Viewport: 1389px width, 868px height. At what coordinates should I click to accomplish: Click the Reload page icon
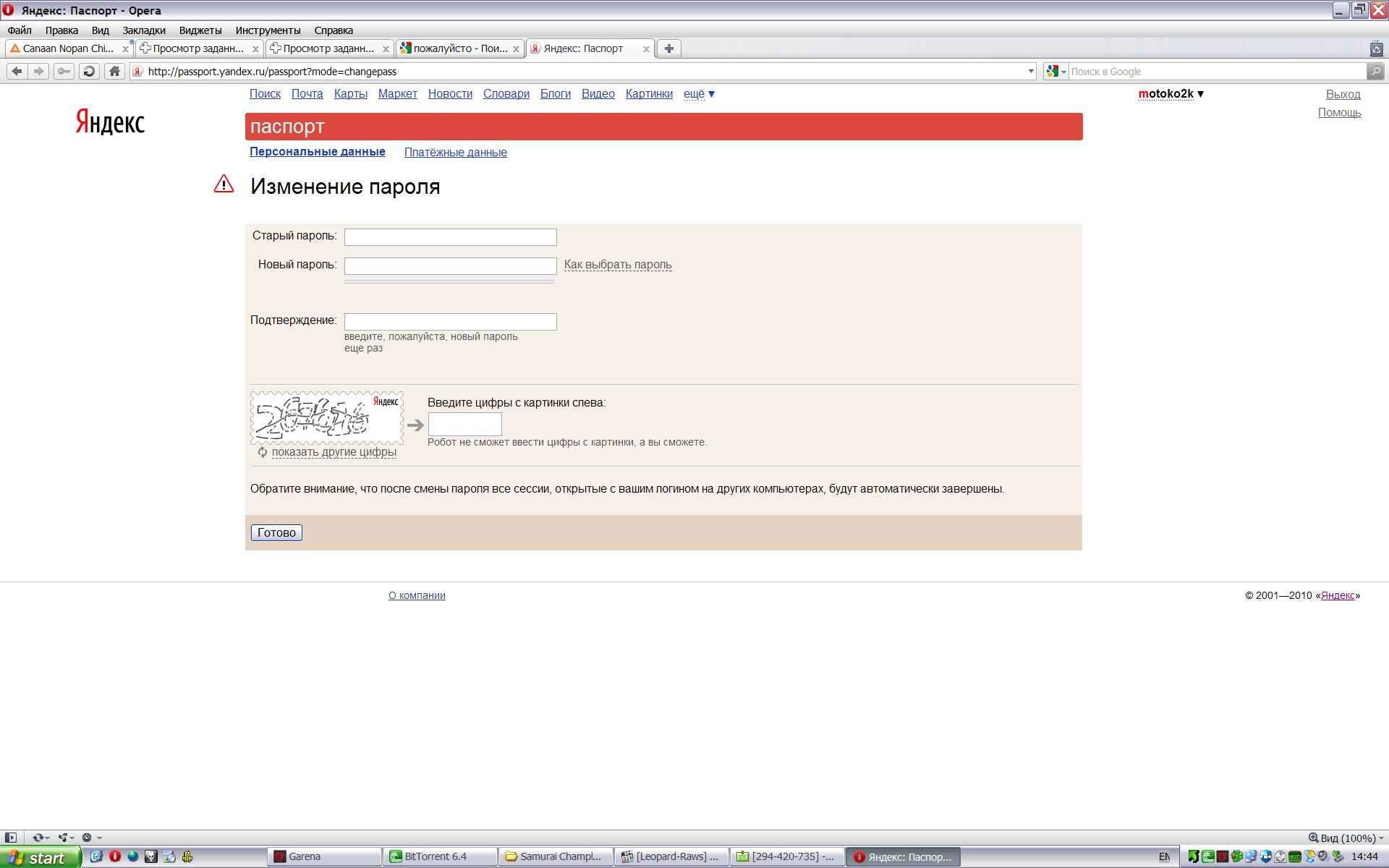(89, 71)
